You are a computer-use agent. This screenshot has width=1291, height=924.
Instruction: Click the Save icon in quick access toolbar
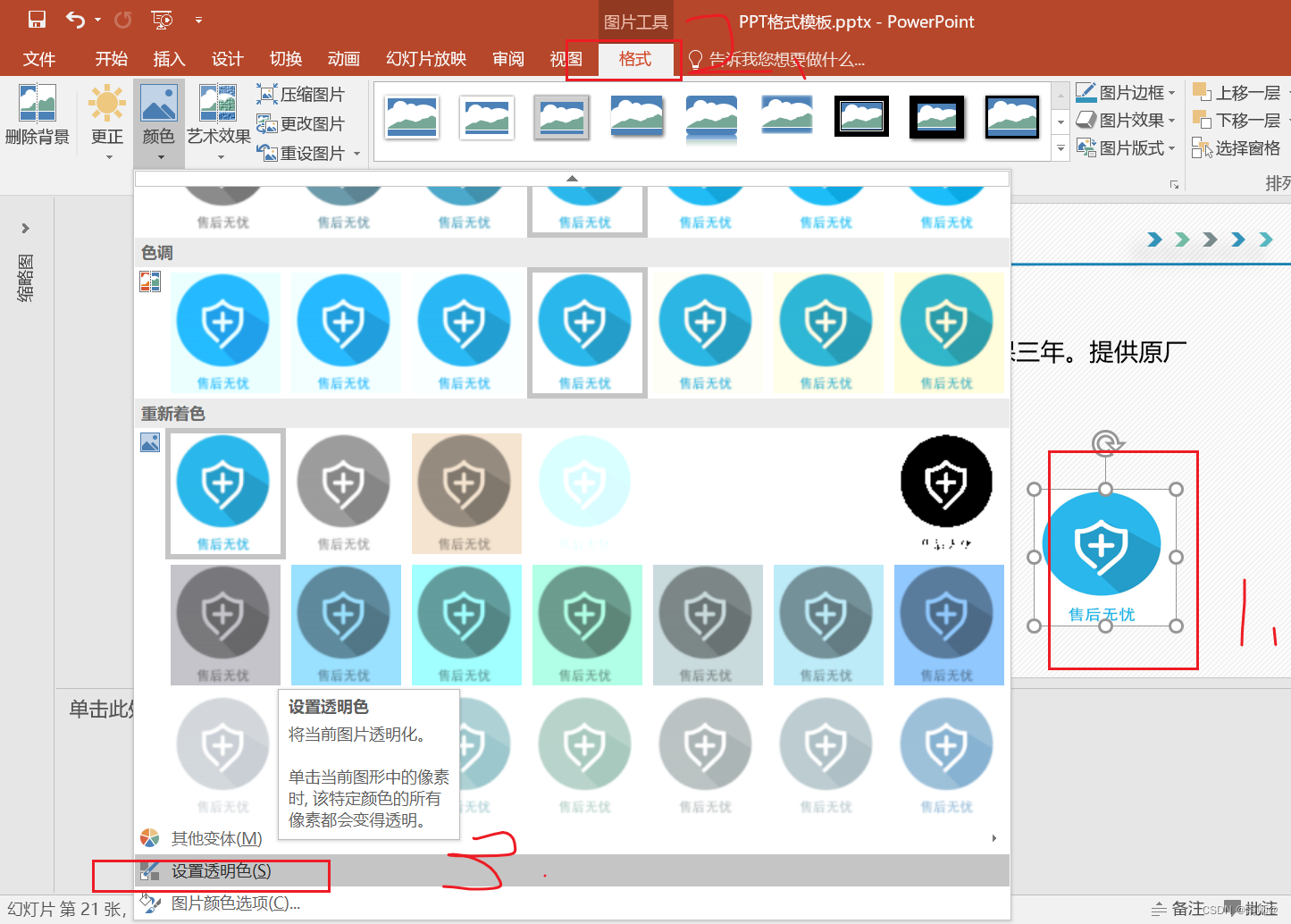pos(37,20)
